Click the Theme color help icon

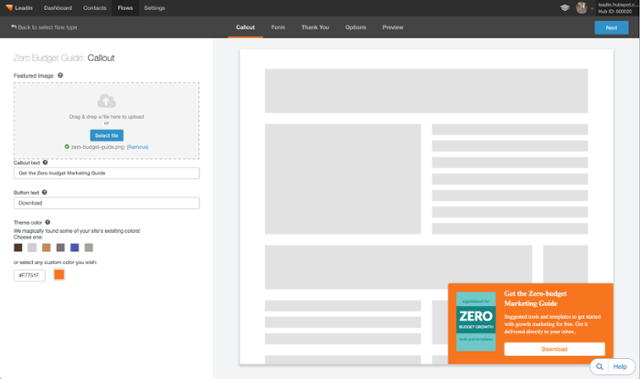pyautogui.click(x=48, y=222)
